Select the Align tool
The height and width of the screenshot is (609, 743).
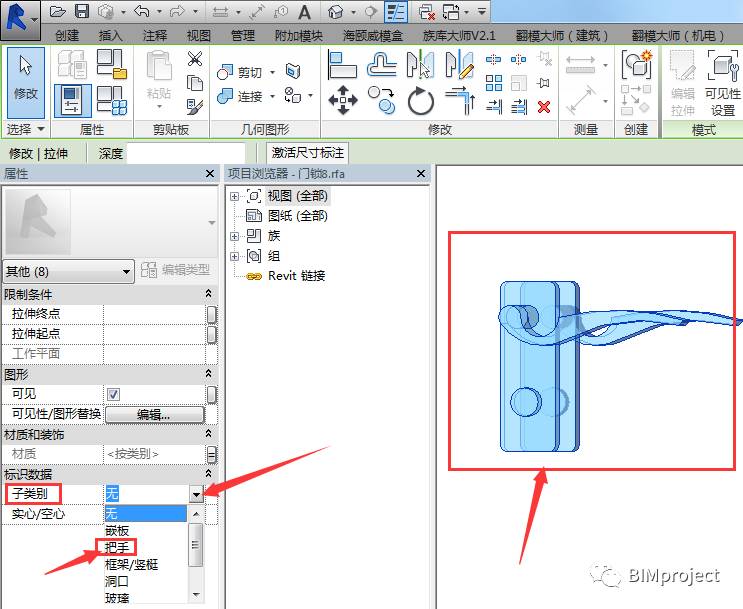342,65
